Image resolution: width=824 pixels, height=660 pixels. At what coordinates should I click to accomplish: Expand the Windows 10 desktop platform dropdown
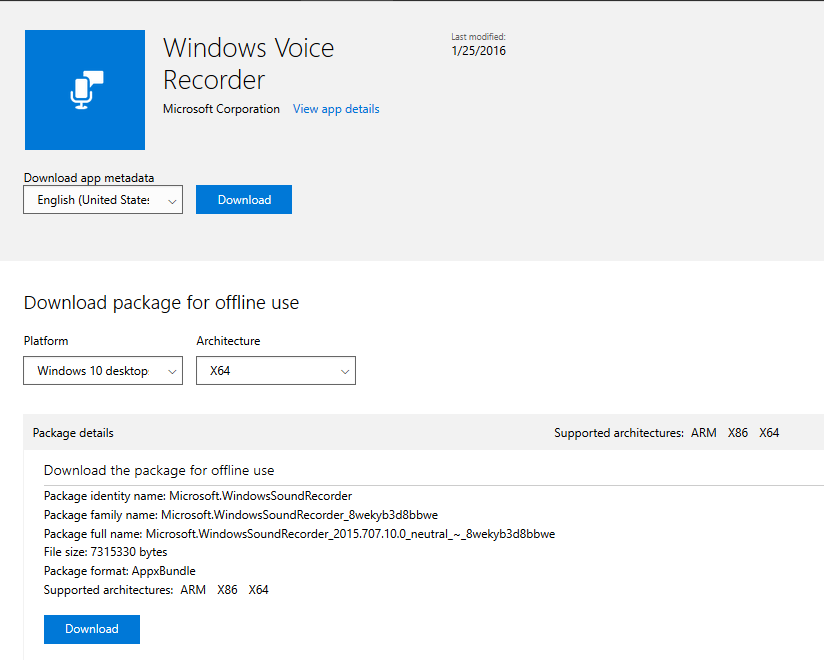coord(103,370)
